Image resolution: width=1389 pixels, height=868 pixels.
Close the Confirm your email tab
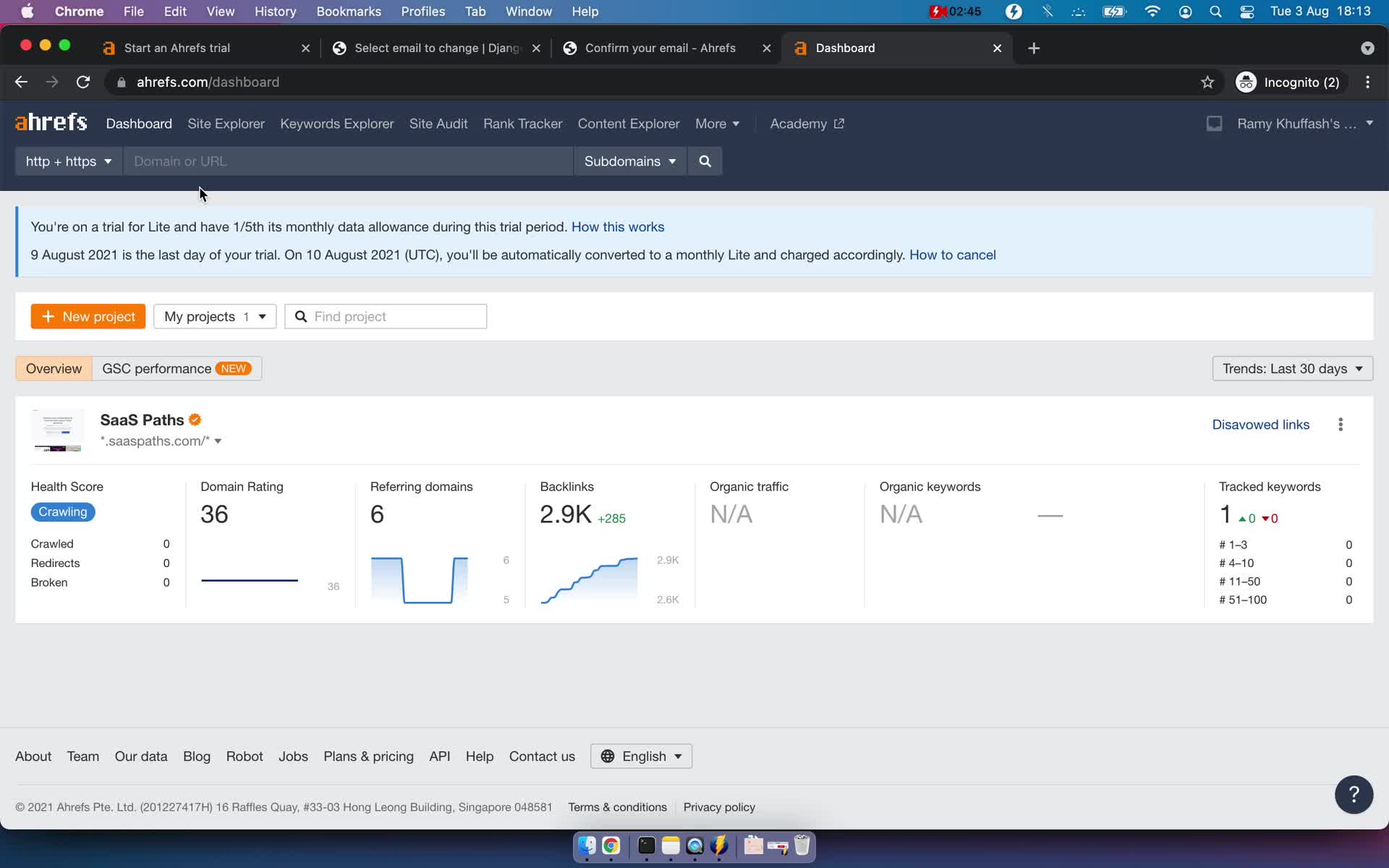click(767, 48)
